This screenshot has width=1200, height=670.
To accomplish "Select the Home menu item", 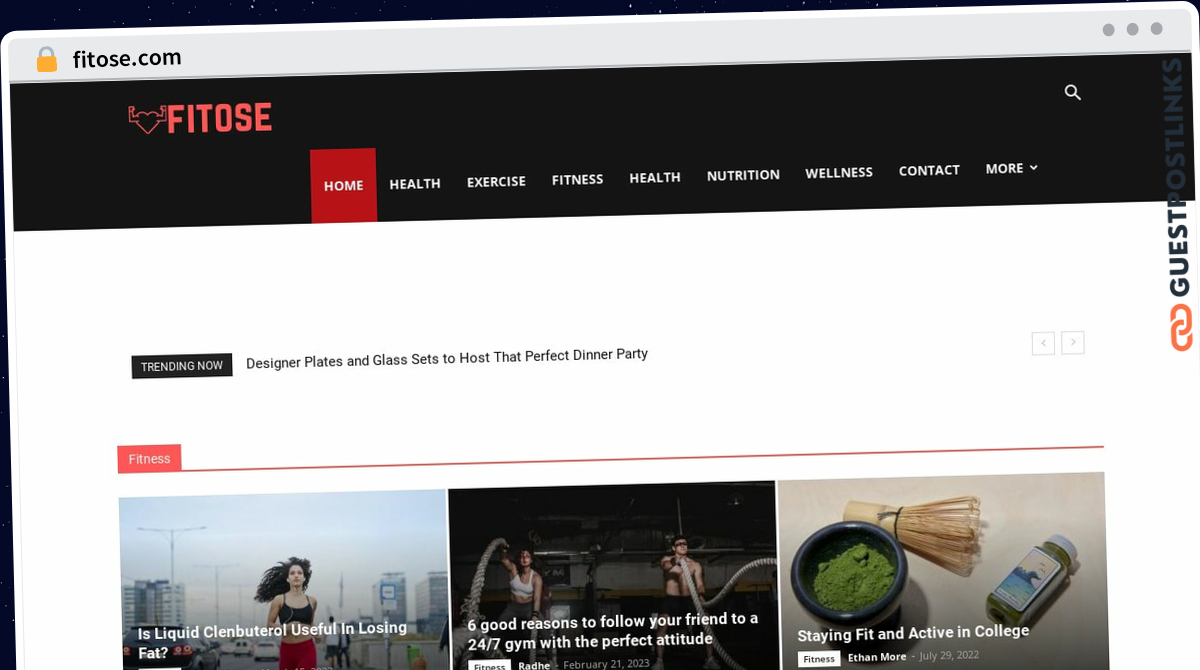I will pyautogui.click(x=343, y=186).
